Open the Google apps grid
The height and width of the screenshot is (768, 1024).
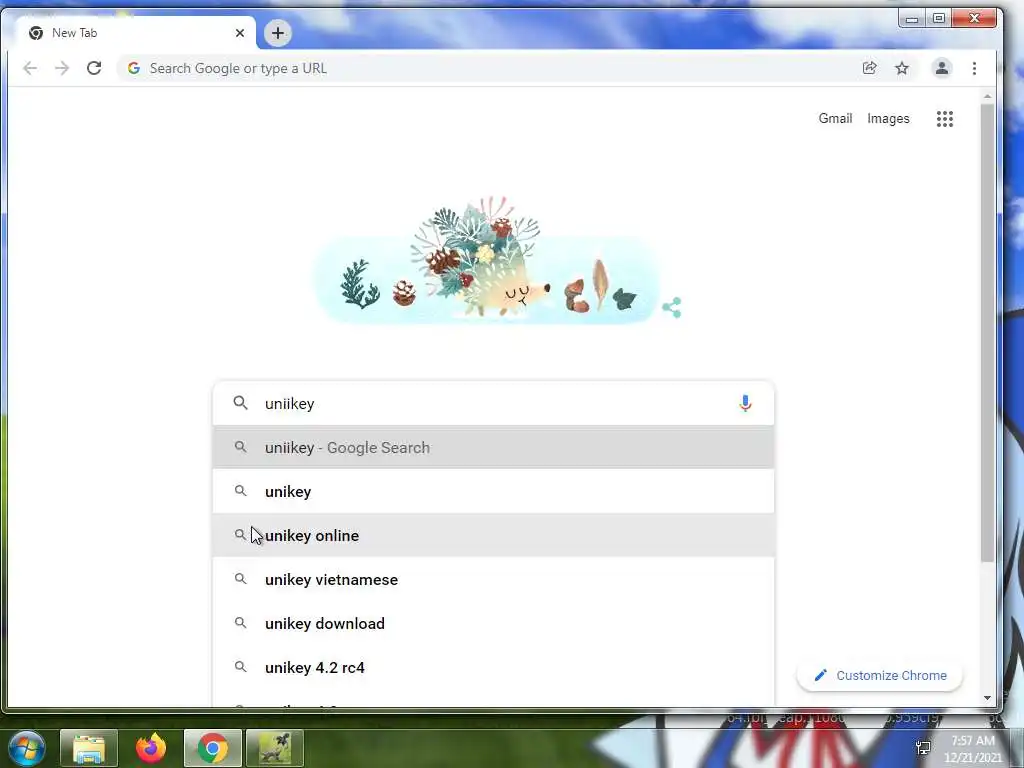[945, 119]
